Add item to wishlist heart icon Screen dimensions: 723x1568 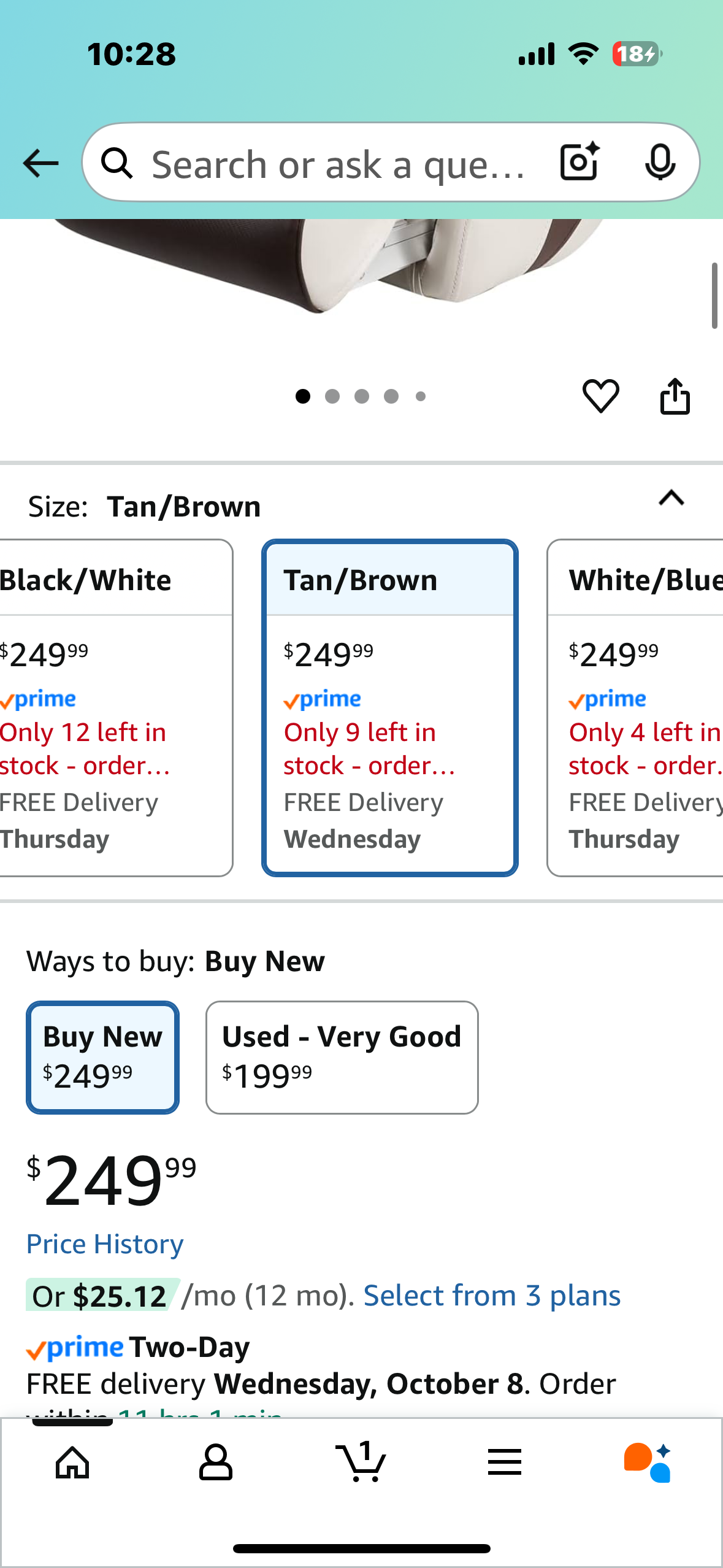click(x=600, y=396)
